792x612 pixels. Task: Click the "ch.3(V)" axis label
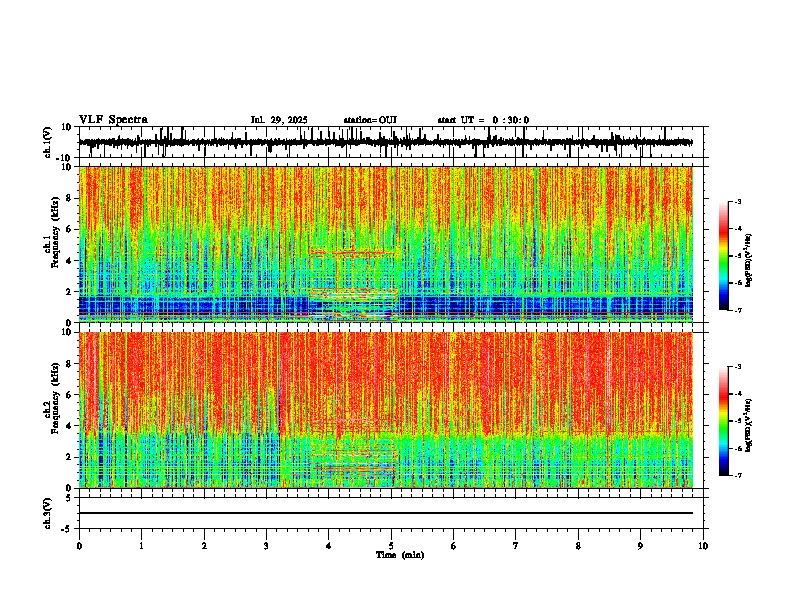48,513
